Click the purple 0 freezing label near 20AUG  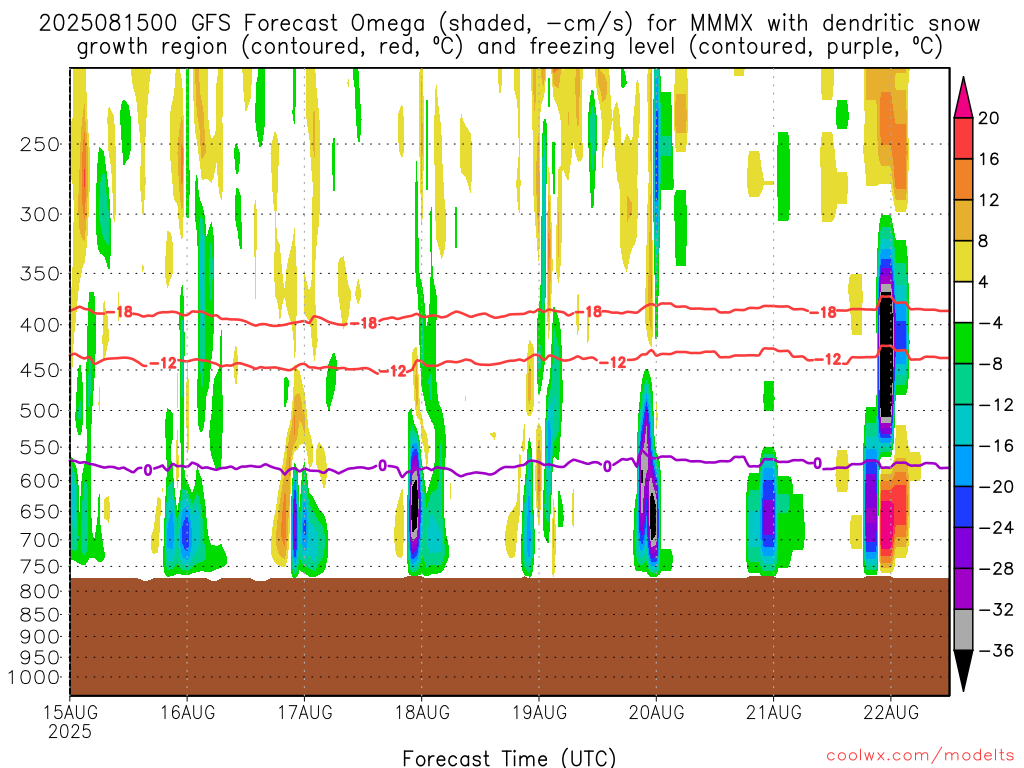(607, 466)
